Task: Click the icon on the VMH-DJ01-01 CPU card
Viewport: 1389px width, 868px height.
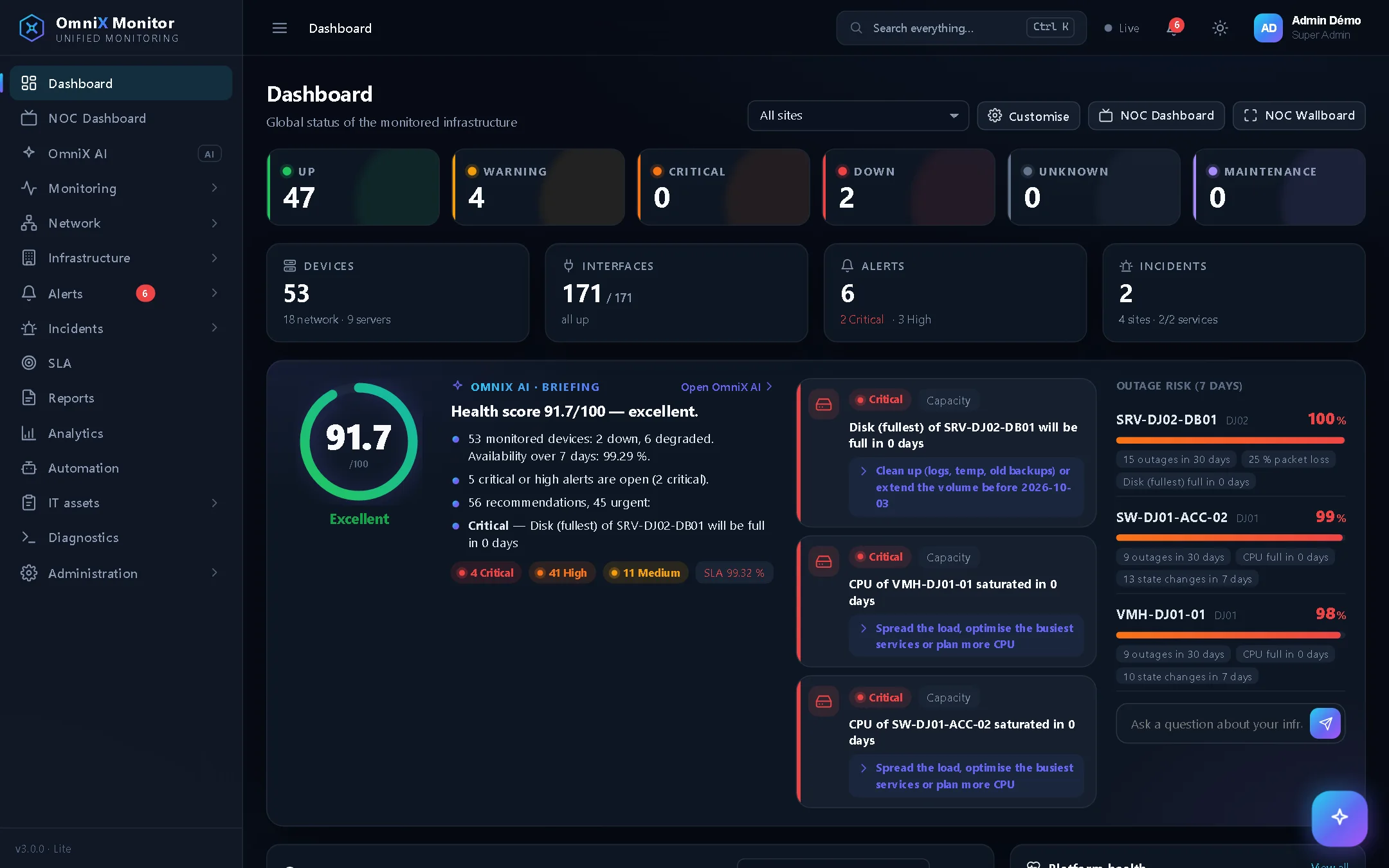Action: coord(824,562)
